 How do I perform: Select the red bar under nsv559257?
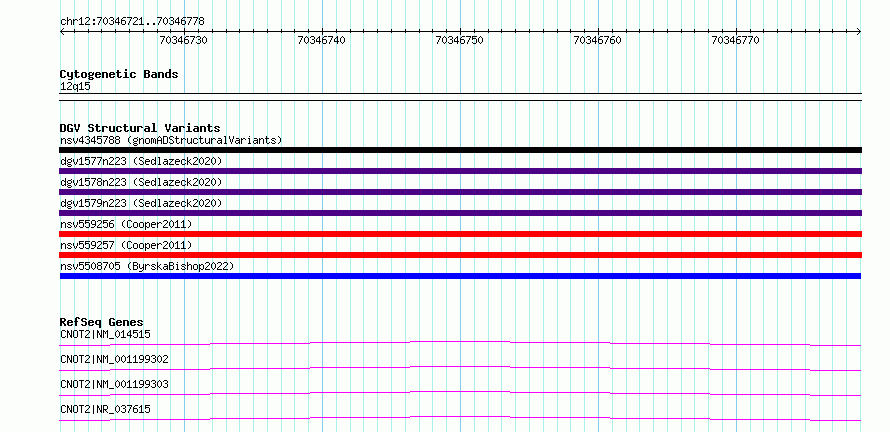point(460,255)
